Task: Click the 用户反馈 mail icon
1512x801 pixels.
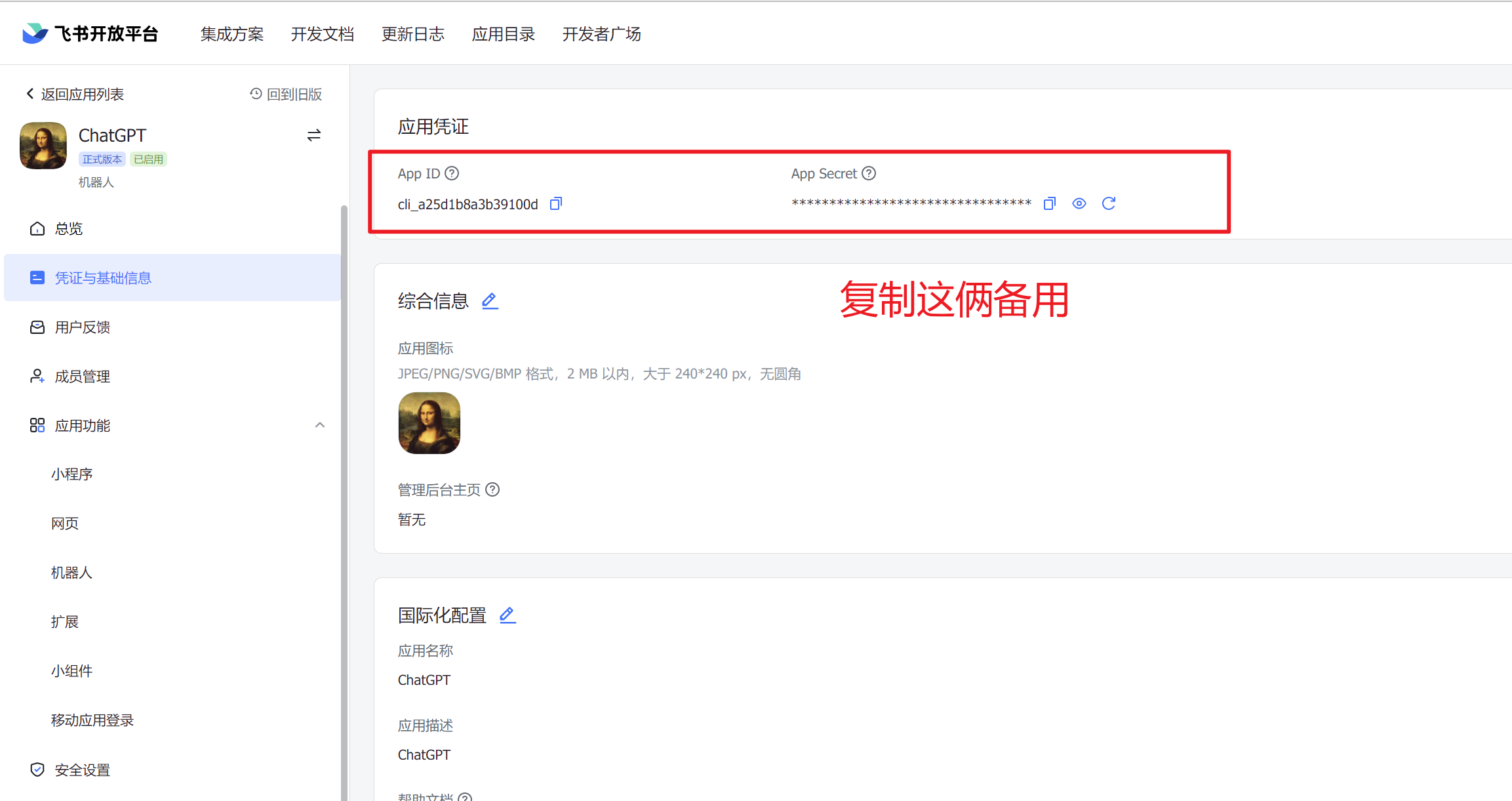Action: (x=37, y=327)
